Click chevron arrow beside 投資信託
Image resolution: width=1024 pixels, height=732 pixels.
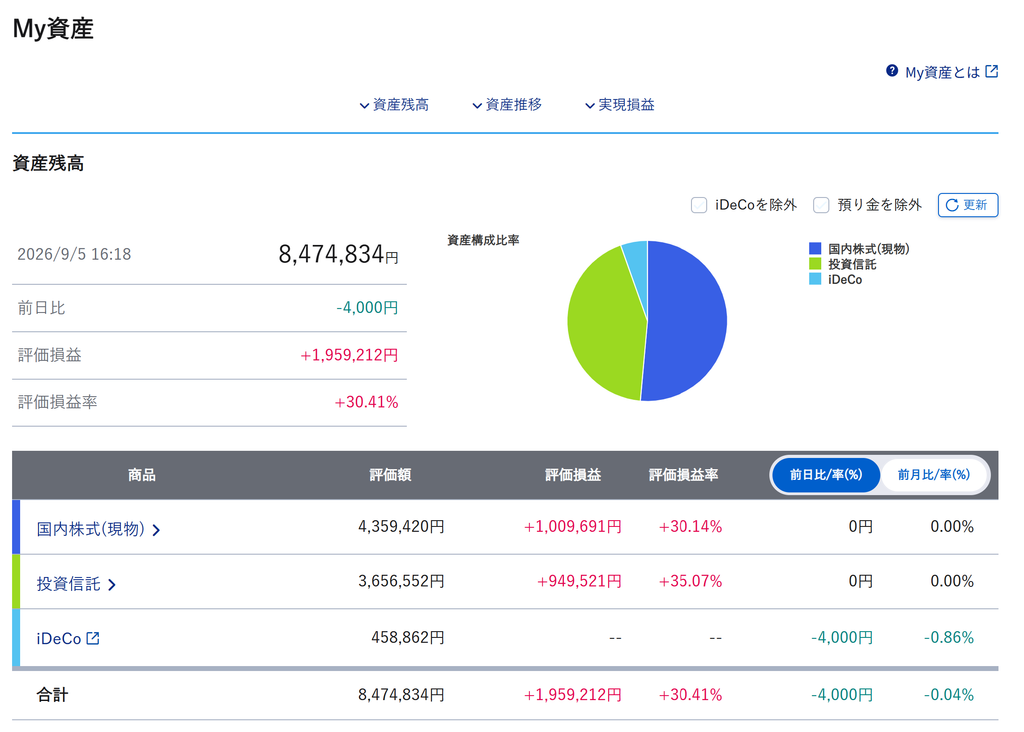coord(112,584)
